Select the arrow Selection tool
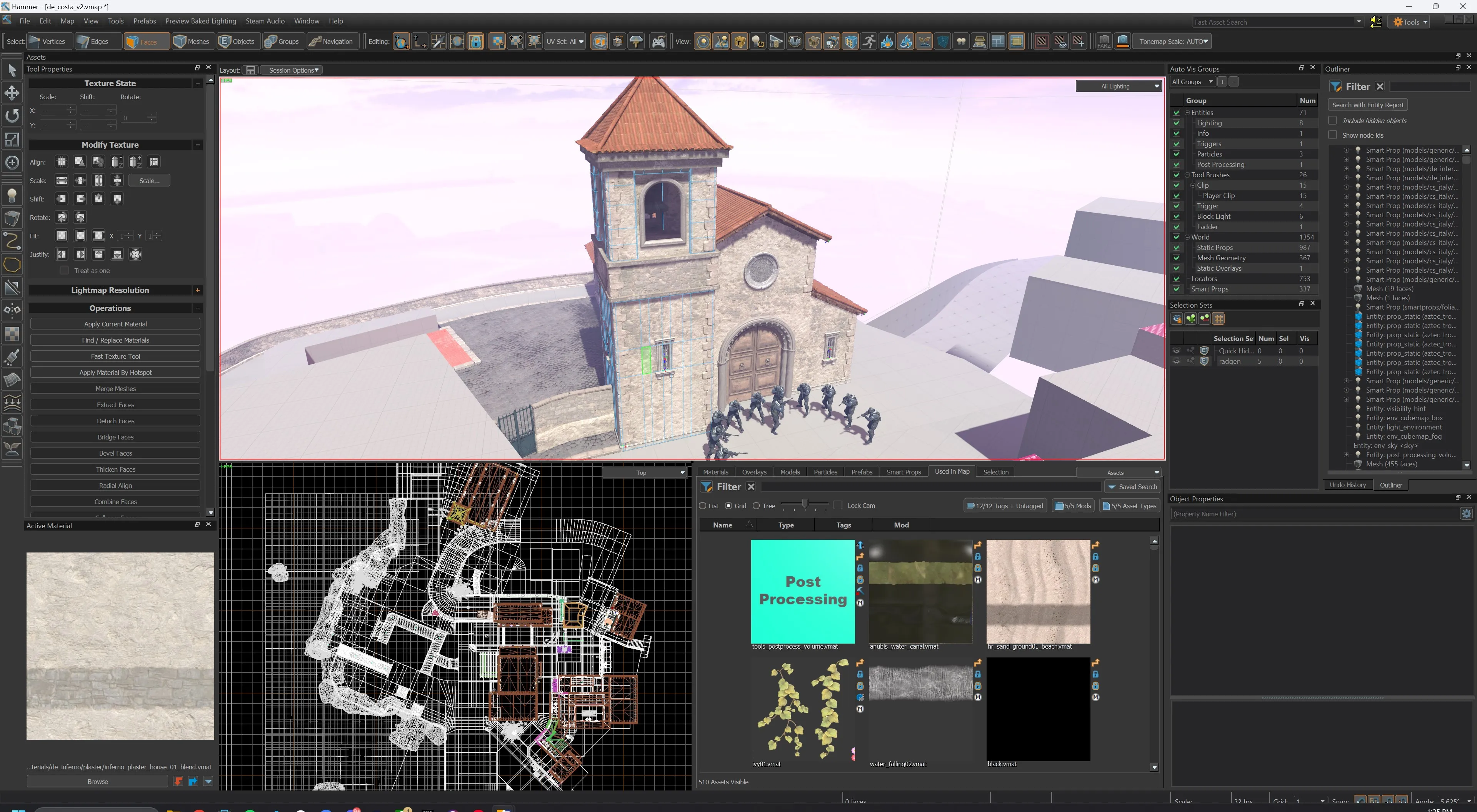 click(x=12, y=70)
